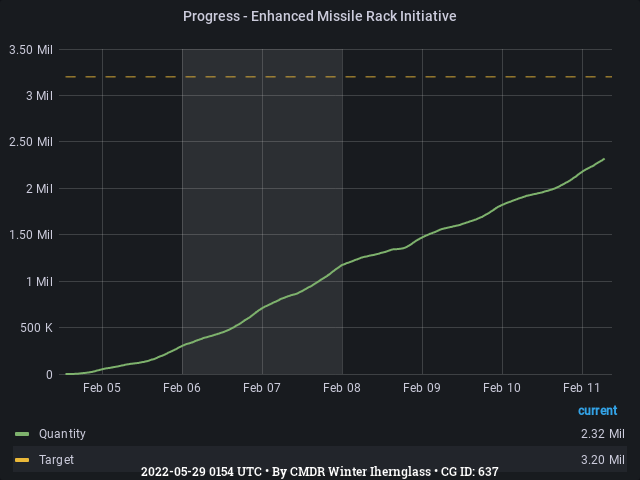Toggle the Quantity series in the legend
The height and width of the screenshot is (480, 640).
62,433
